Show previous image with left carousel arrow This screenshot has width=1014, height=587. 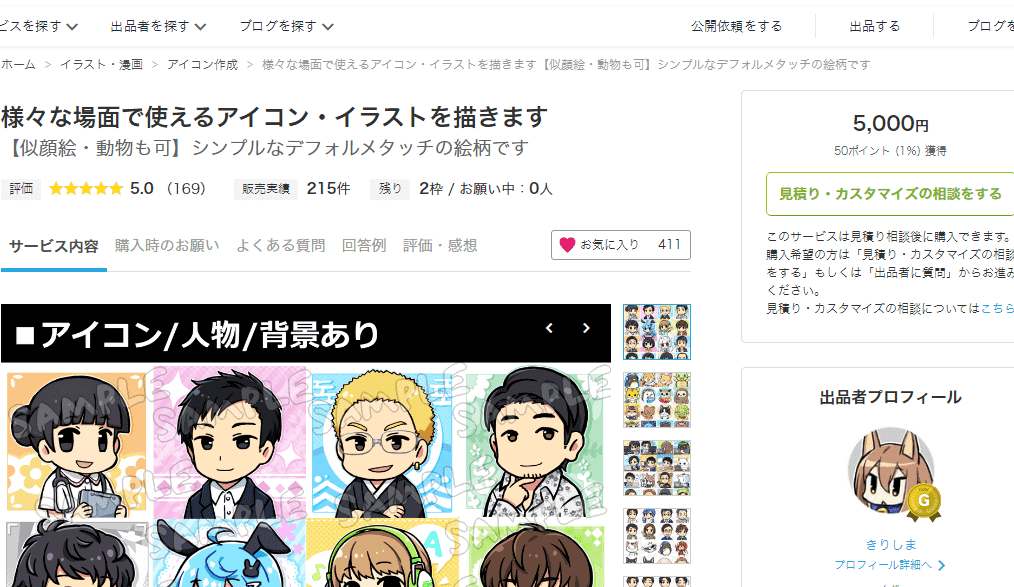pyautogui.click(x=549, y=328)
